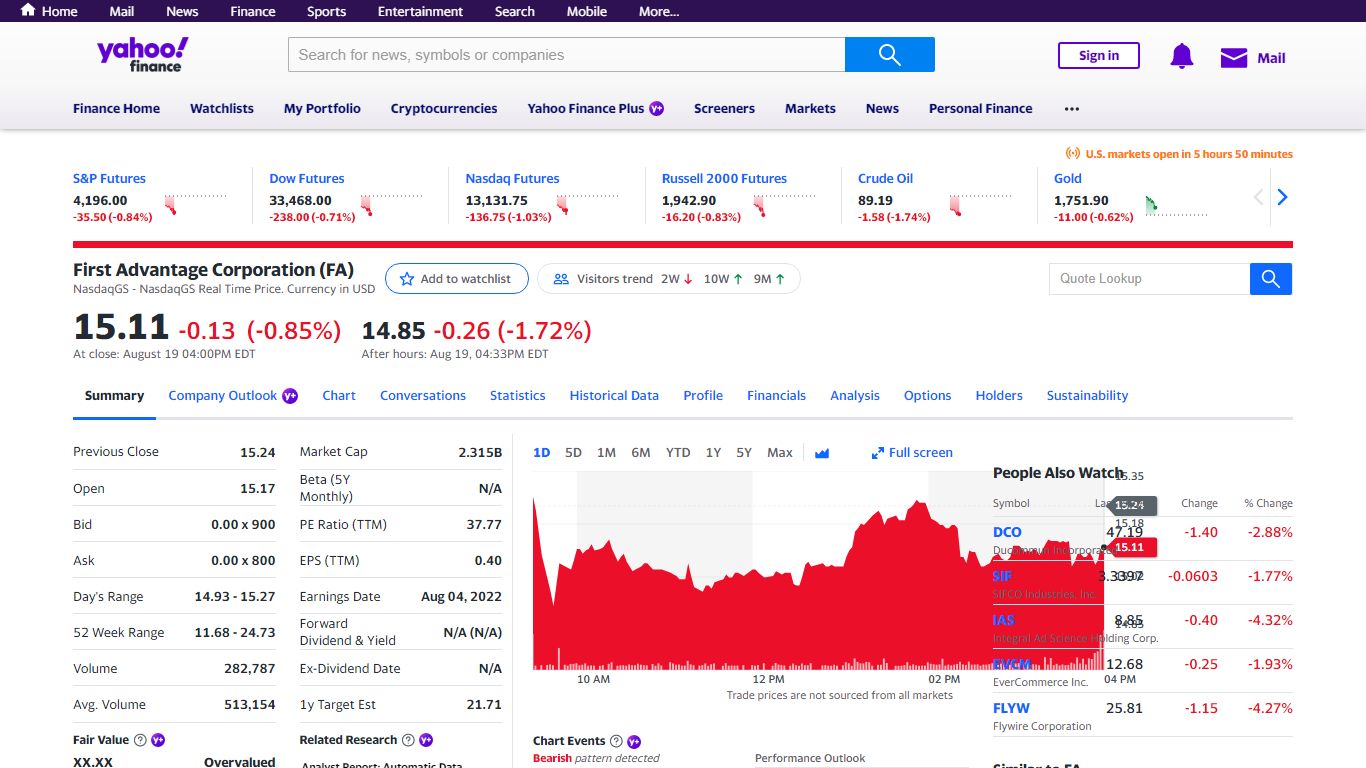
Task: Open the FLYW symbol link
Action: click(1011, 708)
